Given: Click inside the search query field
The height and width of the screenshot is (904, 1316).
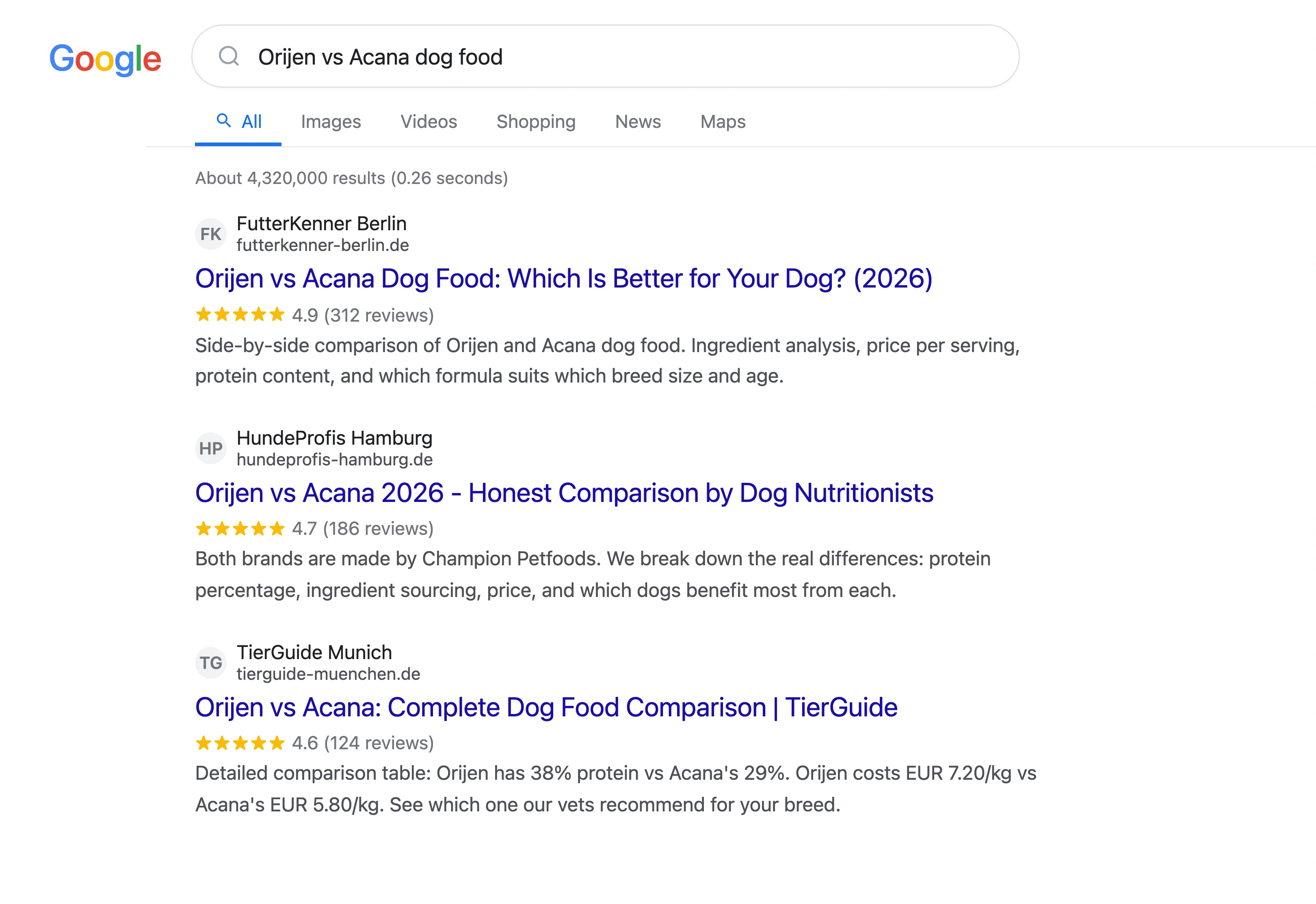Looking at the screenshot, I should pos(510,56).
